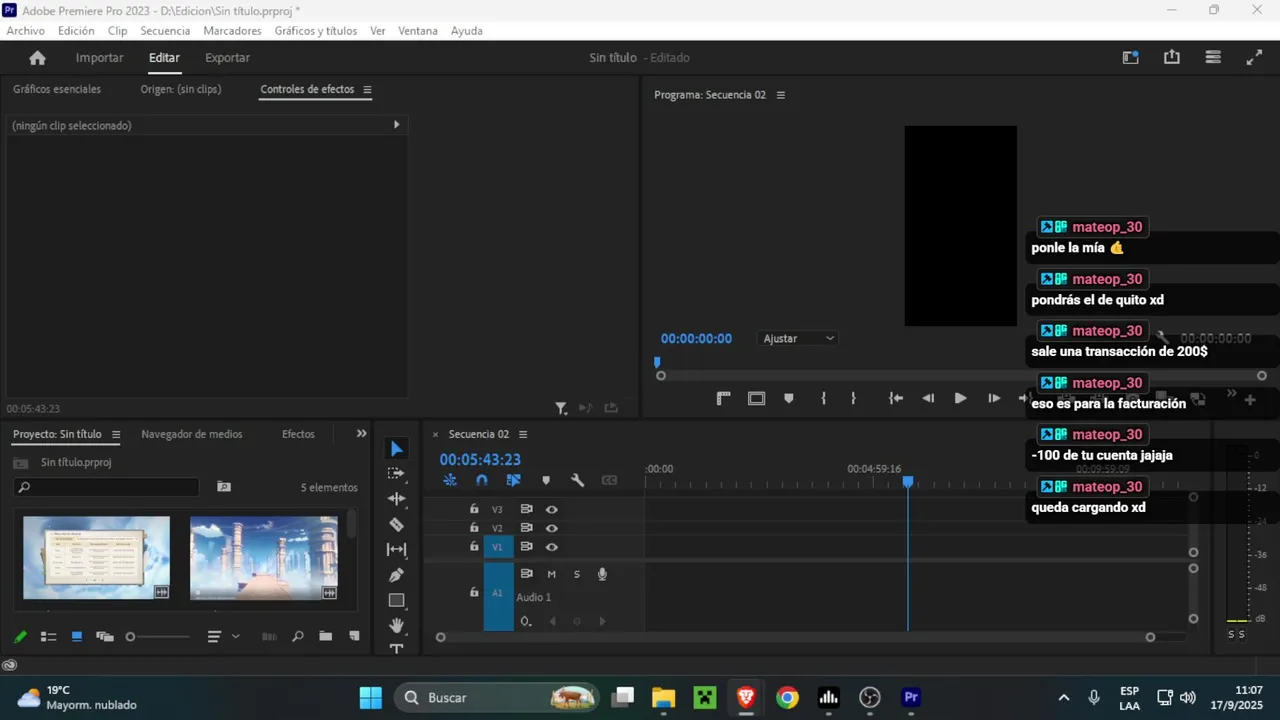Viewport: 1280px width, 720px height.
Task: Toggle lock on track V2
Action: (474, 528)
